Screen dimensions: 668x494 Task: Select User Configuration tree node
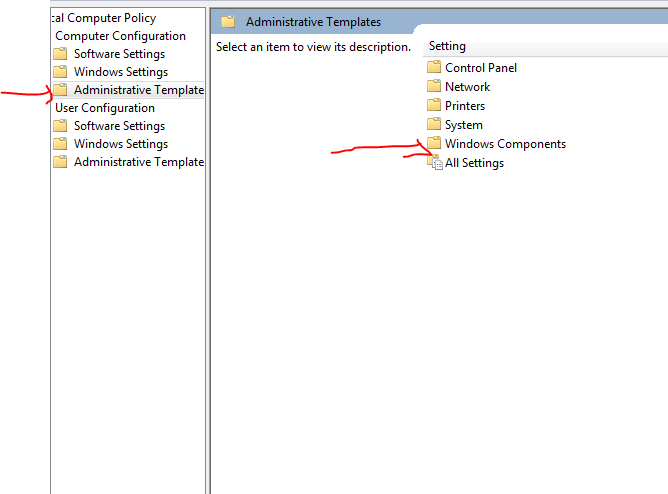click(x=105, y=108)
